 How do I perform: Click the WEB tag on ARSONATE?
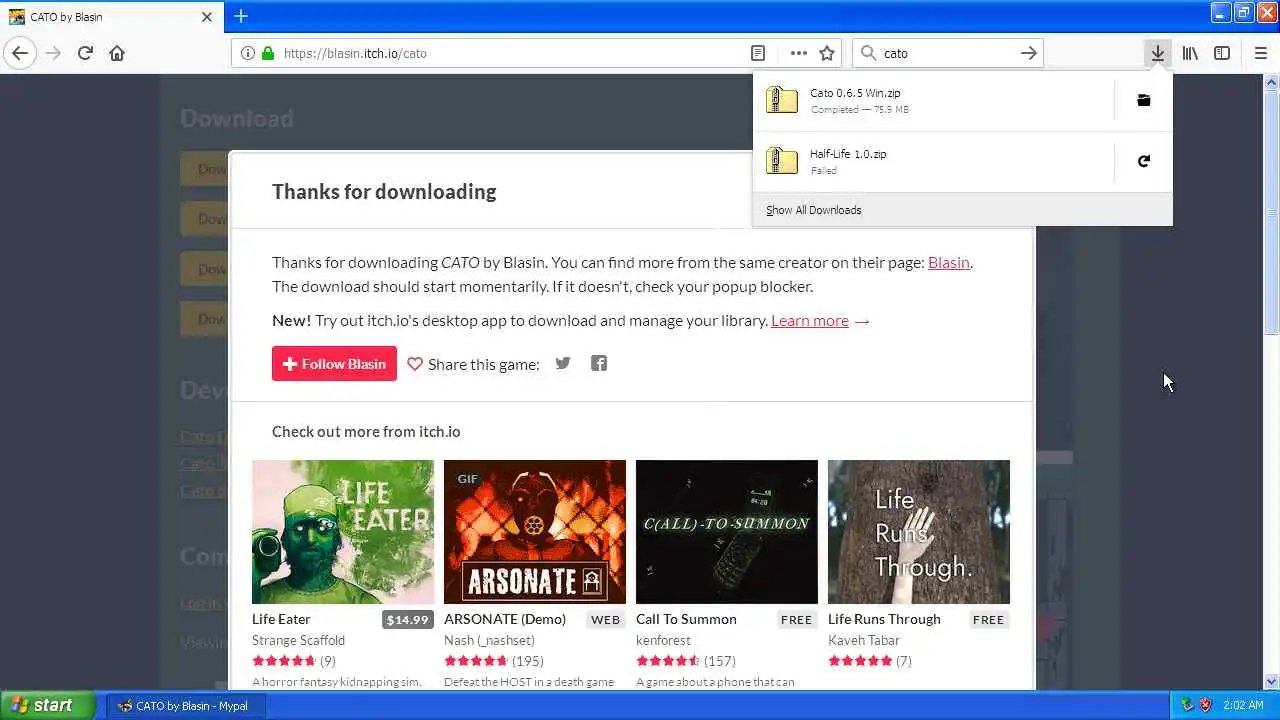tap(605, 620)
